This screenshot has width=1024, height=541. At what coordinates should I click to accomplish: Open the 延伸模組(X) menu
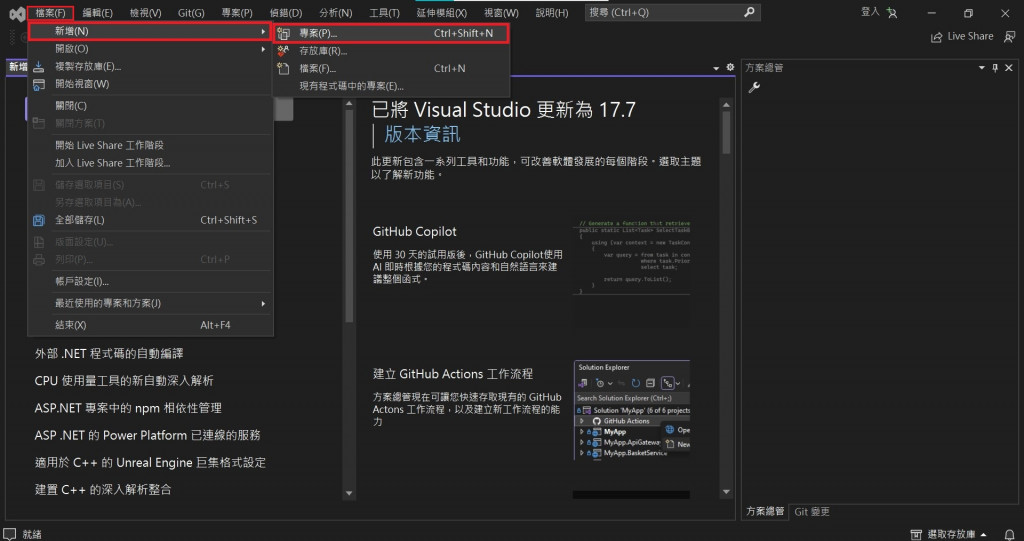point(441,13)
